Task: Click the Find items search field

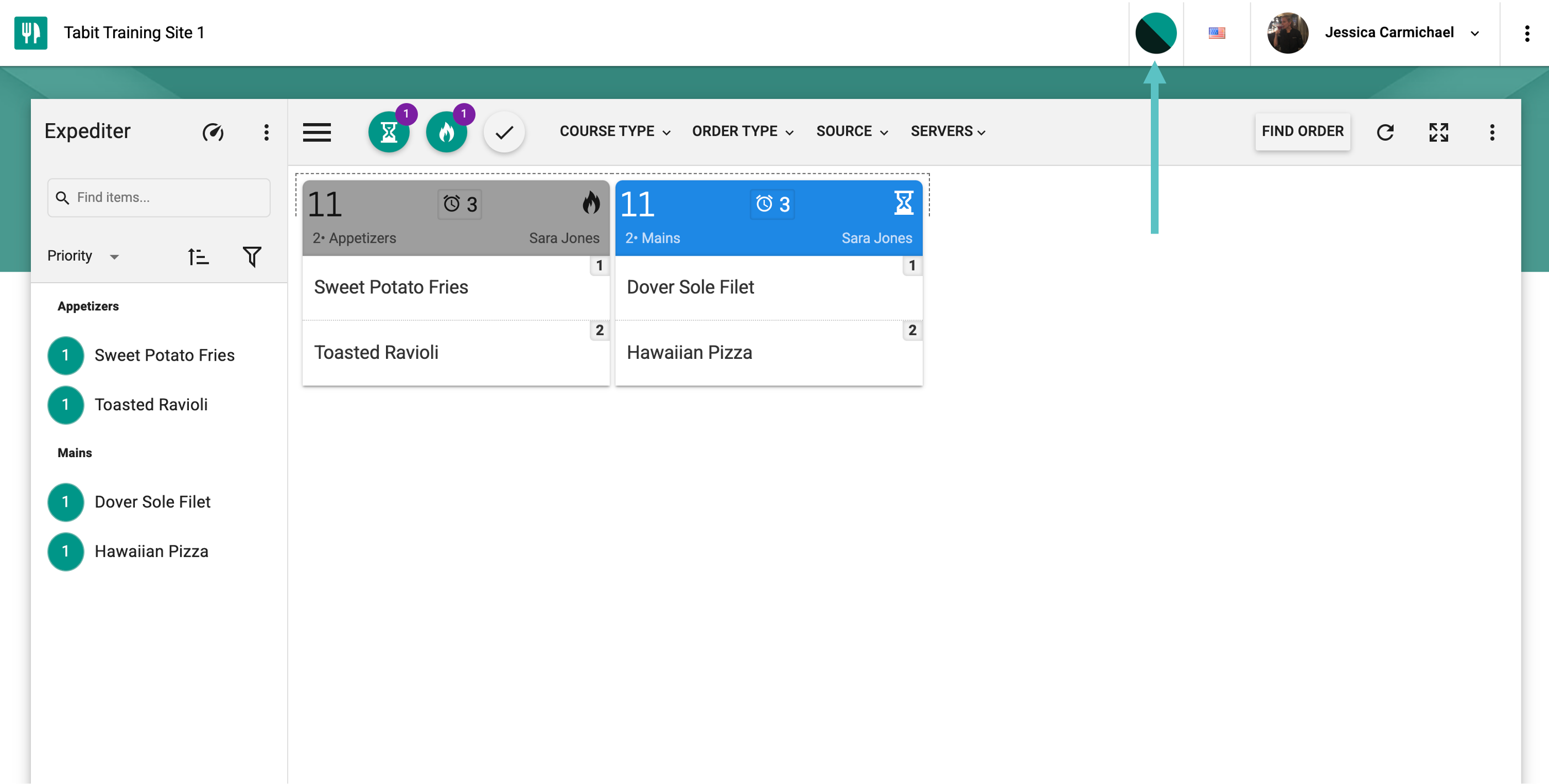Action: point(158,197)
